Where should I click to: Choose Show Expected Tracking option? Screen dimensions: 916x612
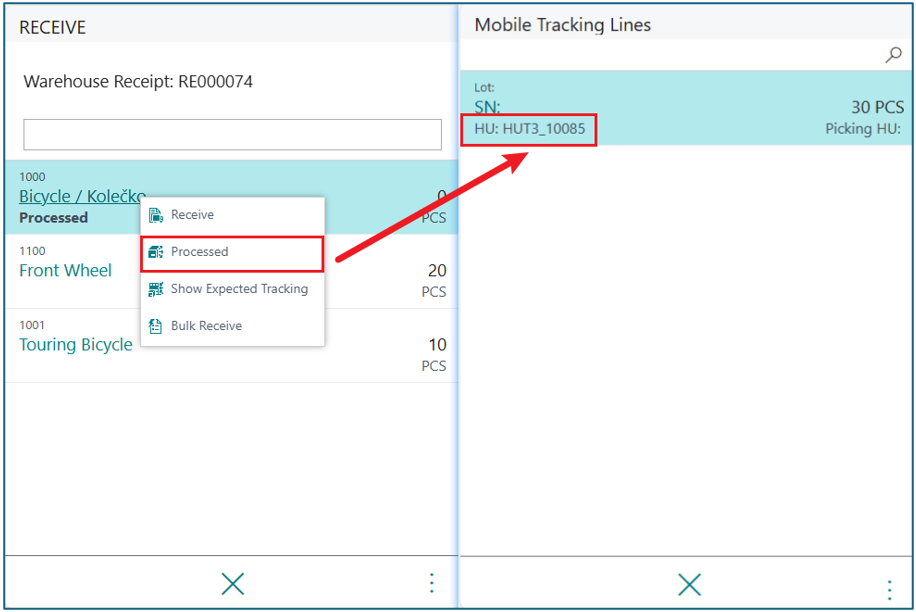[x=239, y=289]
